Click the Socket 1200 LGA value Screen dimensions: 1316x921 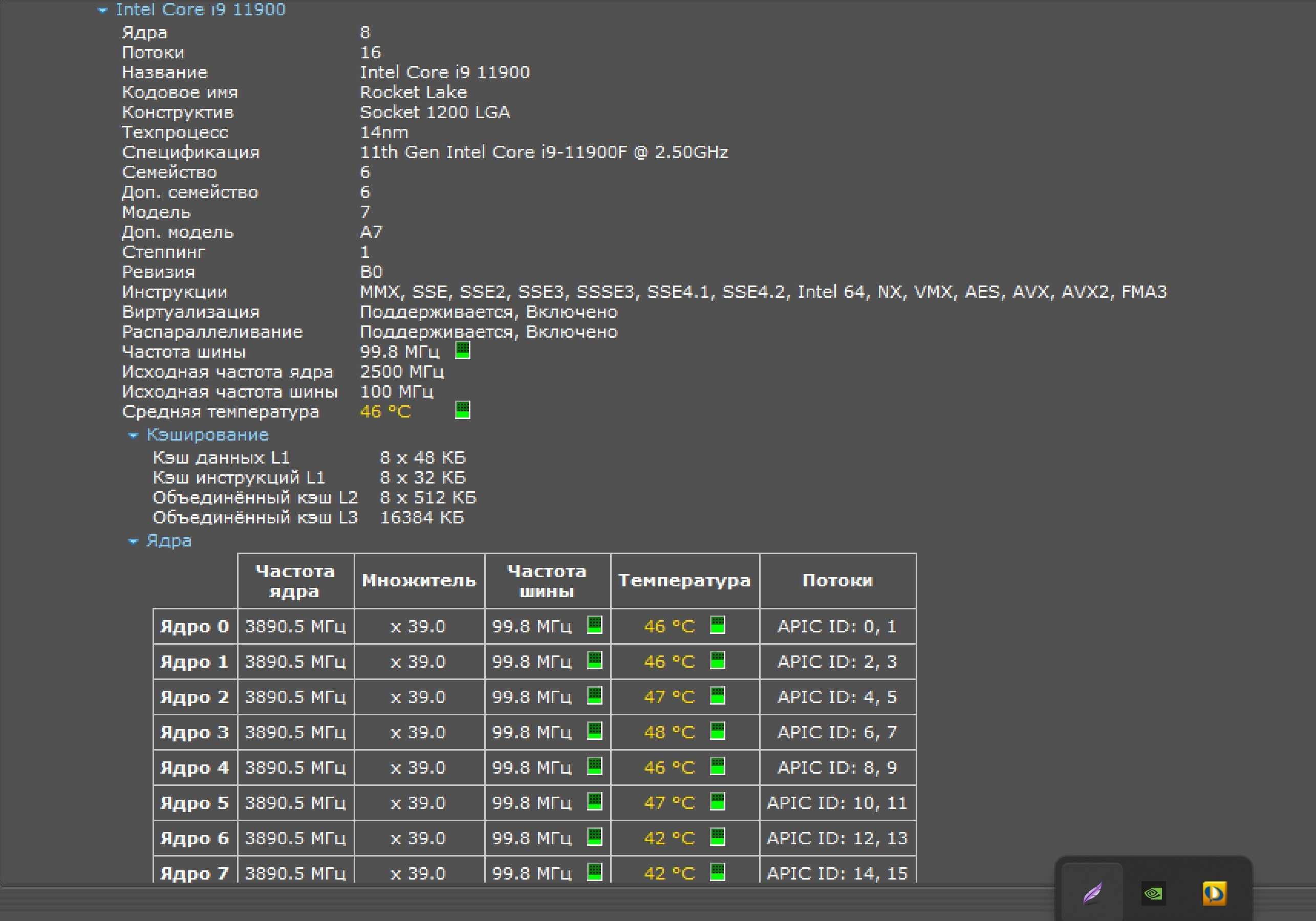click(x=435, y=113)
